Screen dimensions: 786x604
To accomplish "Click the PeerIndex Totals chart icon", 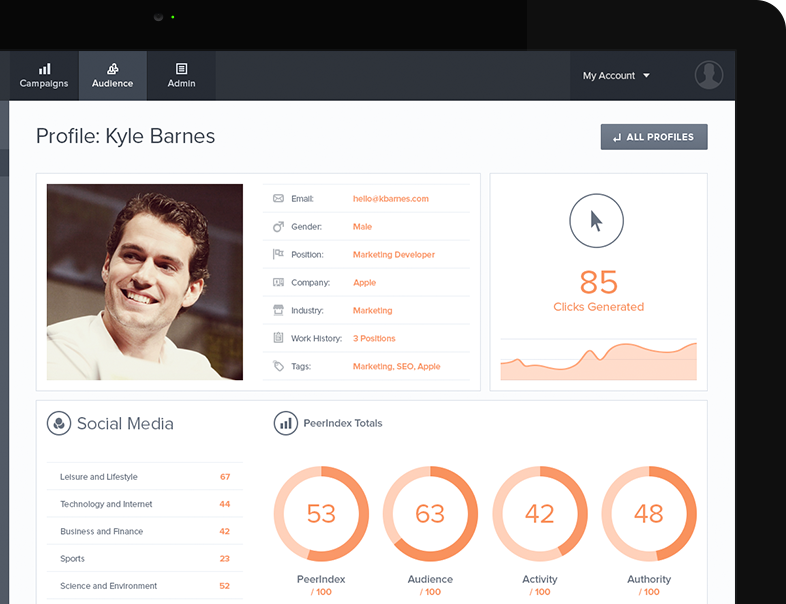I will point(286,423).
